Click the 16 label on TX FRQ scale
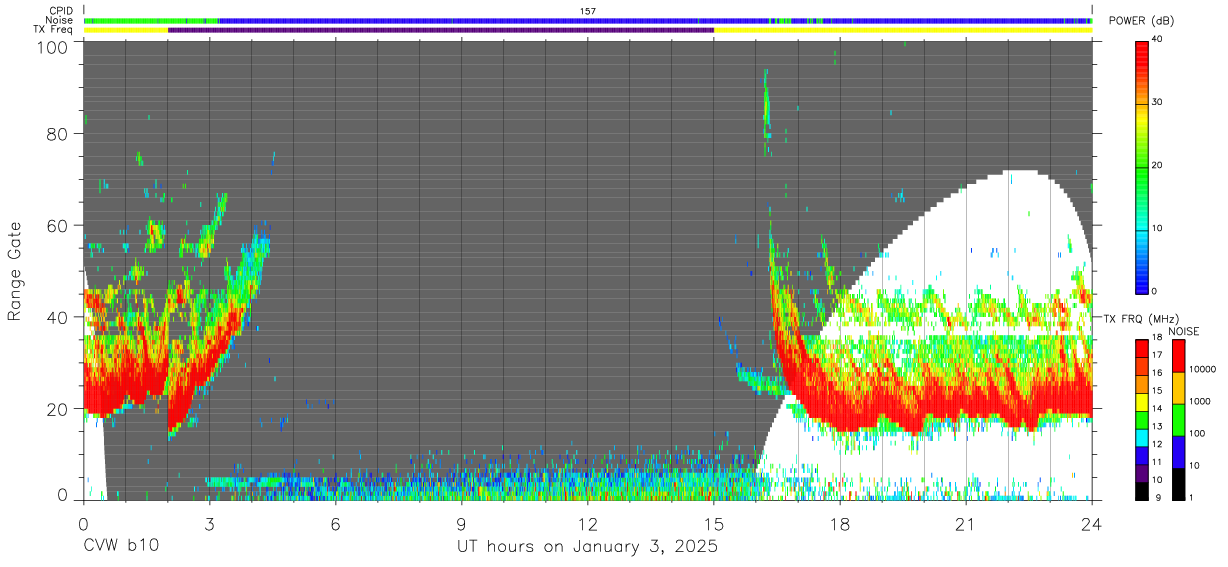This screenshot has width=1228, height=567. (1158, 373)
